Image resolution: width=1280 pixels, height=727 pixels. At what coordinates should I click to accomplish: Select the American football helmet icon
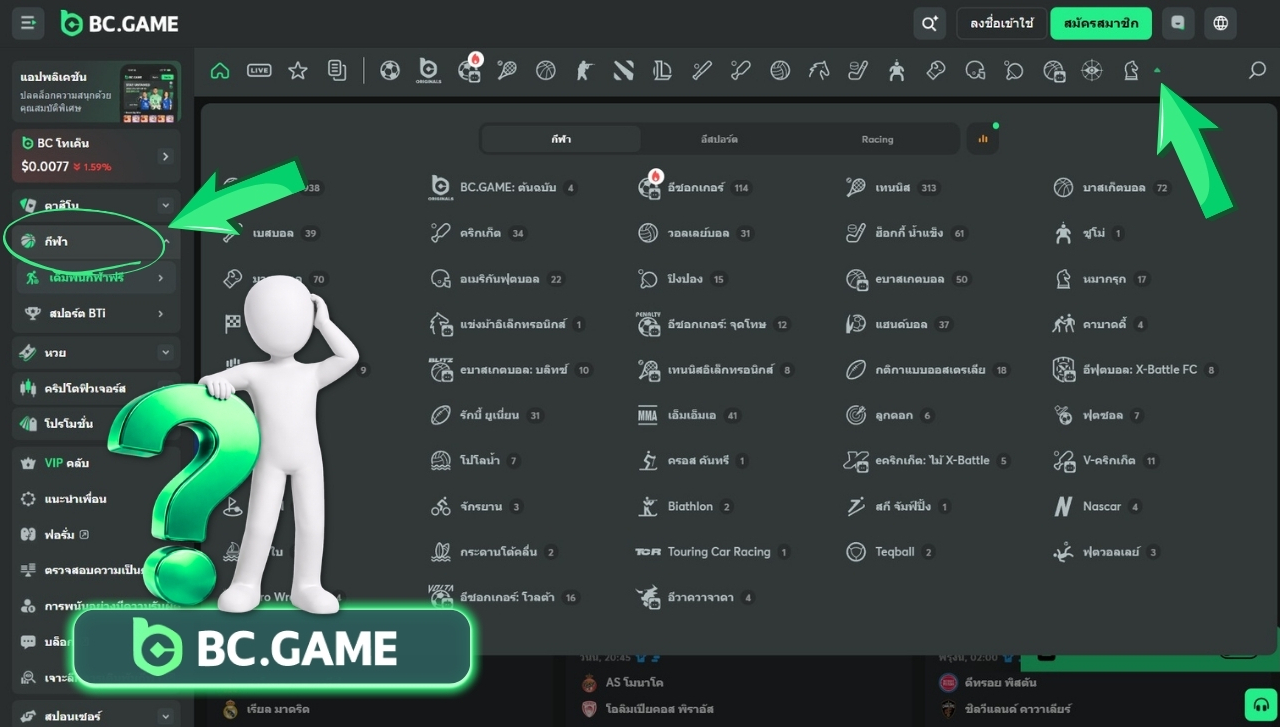[975, 70]
